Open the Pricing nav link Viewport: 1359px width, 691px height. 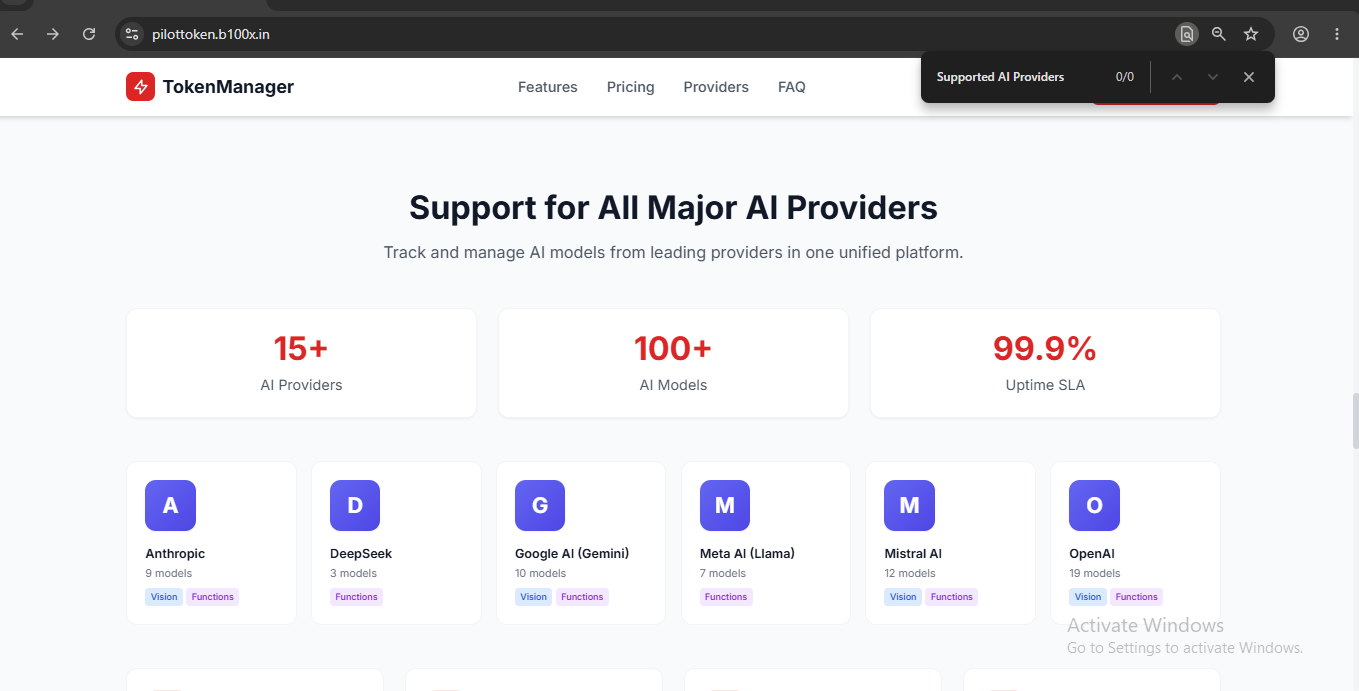click(631, 87)
